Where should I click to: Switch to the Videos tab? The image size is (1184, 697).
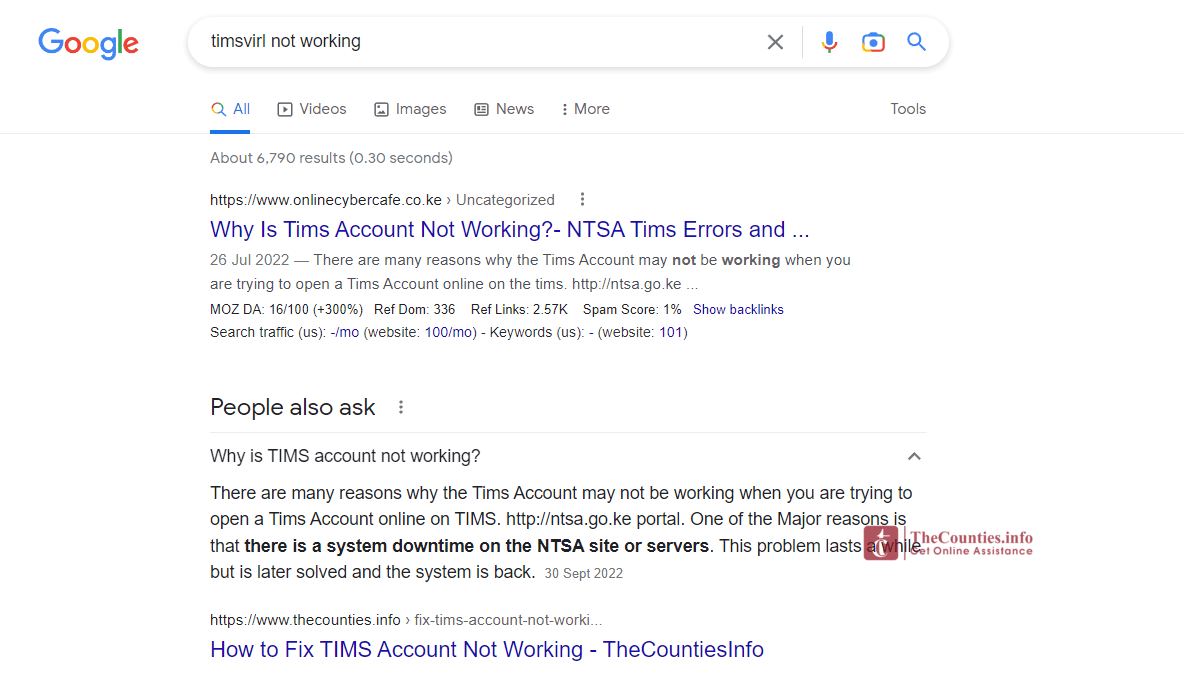312,109
